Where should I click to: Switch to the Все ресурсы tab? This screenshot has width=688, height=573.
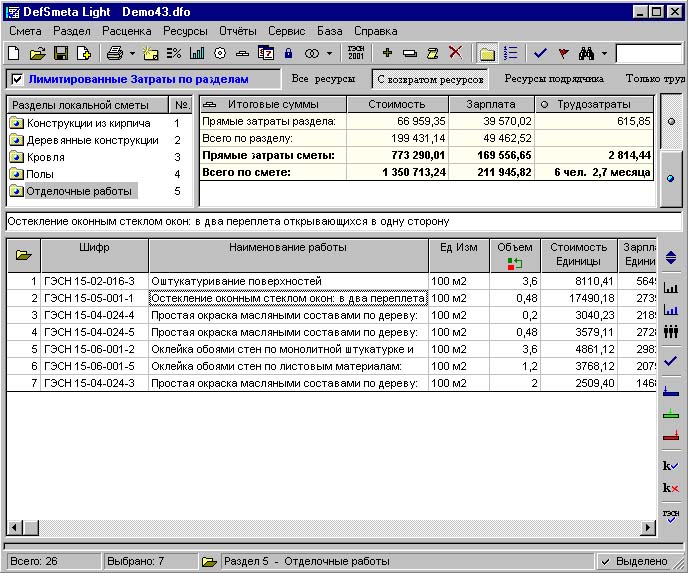click(321, 78)
